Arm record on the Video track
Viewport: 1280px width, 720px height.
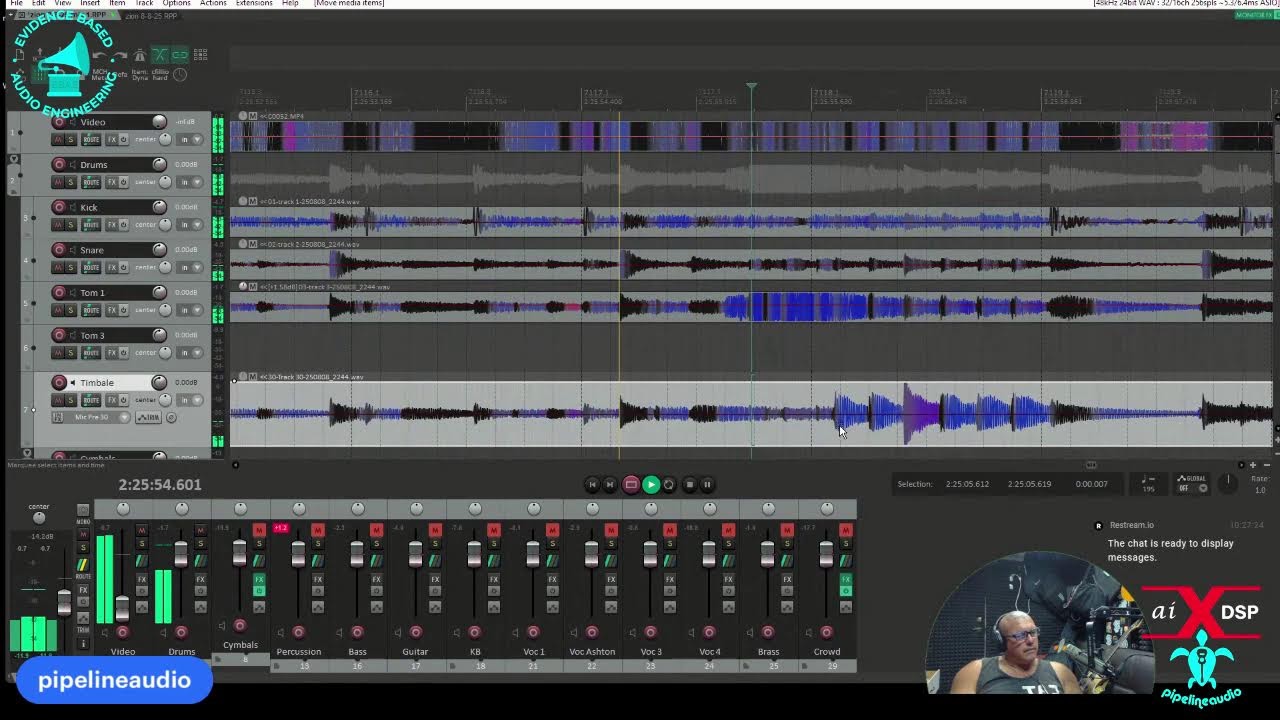coord(59,122)
